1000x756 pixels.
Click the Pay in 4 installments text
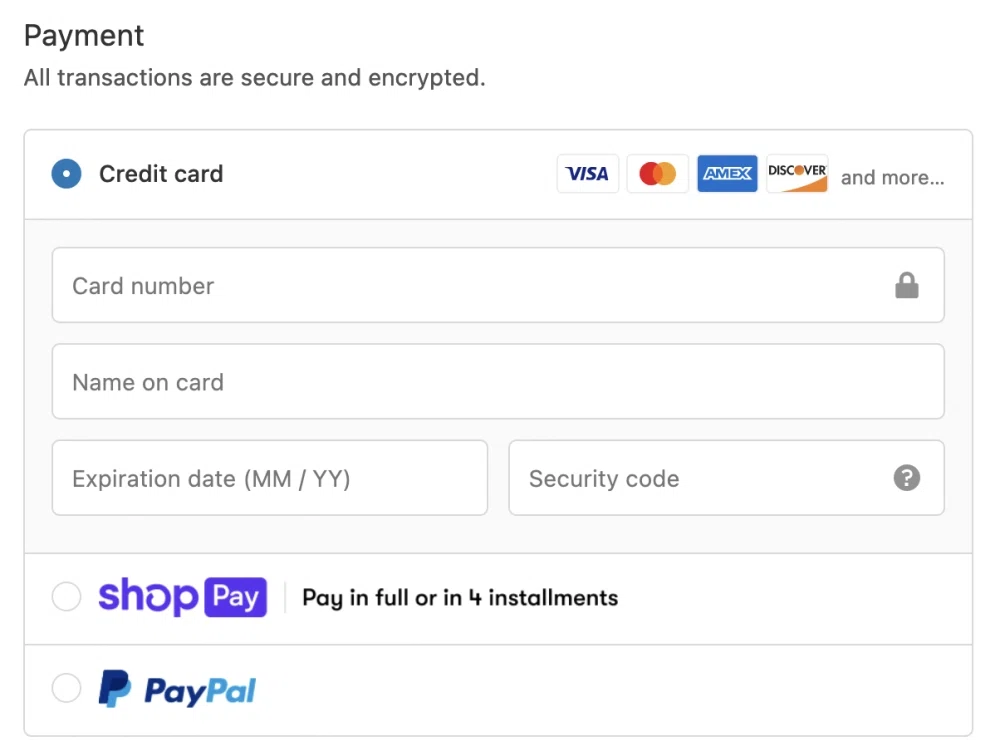(x=459, y=597)
